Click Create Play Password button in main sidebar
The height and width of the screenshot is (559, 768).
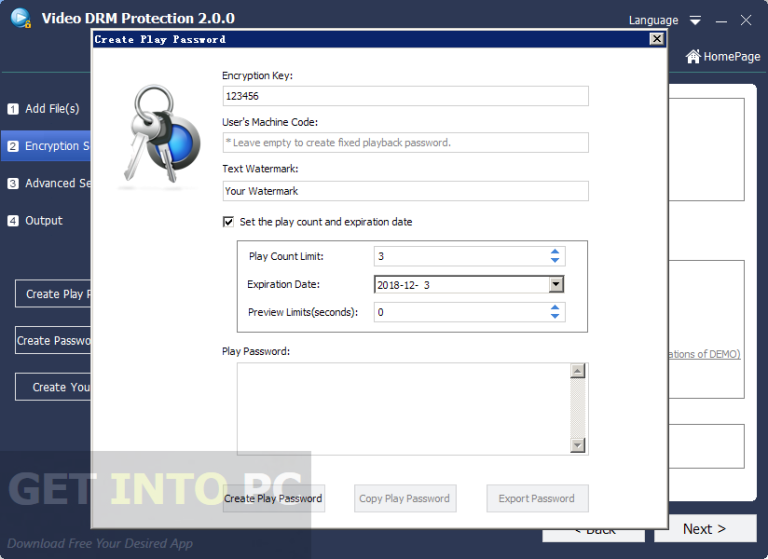click(53, 294)
